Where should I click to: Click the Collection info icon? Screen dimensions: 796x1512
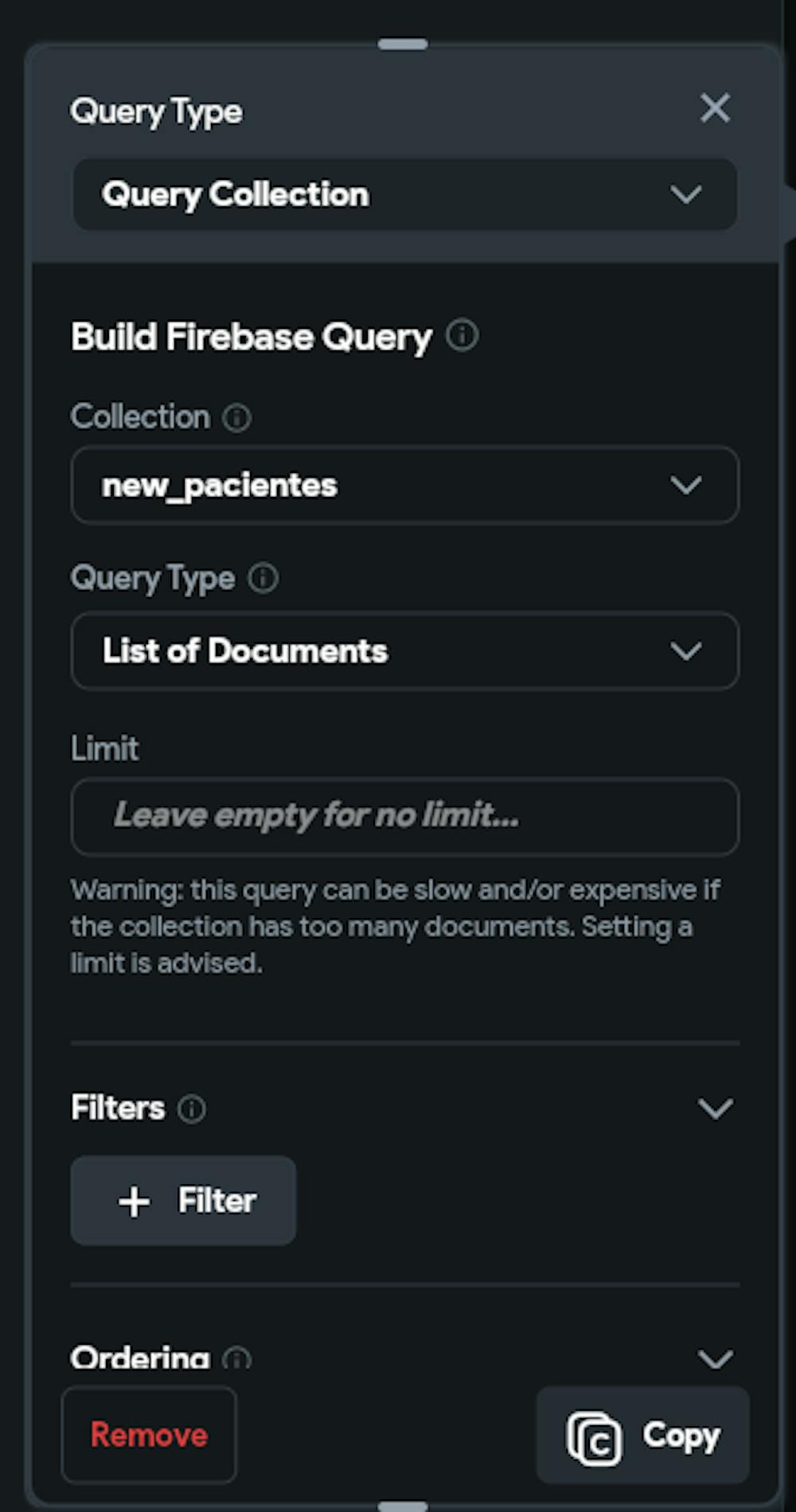pos(236,417)
